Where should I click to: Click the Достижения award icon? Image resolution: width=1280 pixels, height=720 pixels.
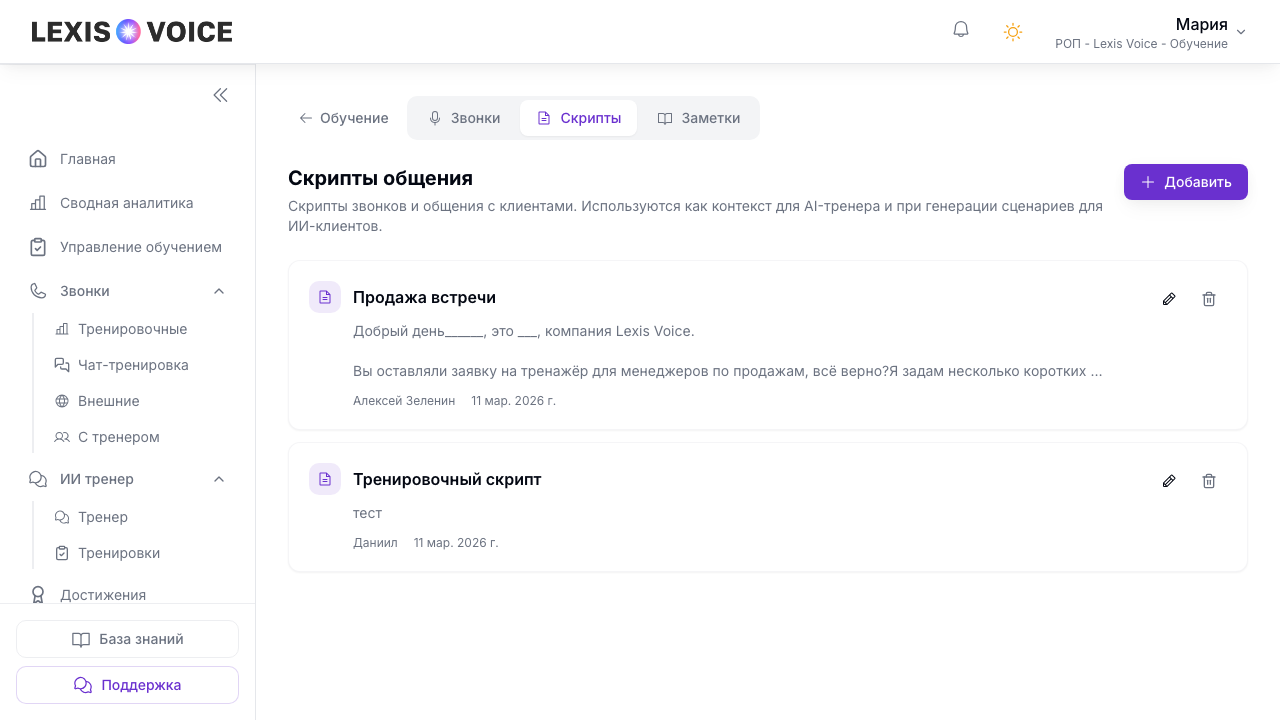coord(38,595)
